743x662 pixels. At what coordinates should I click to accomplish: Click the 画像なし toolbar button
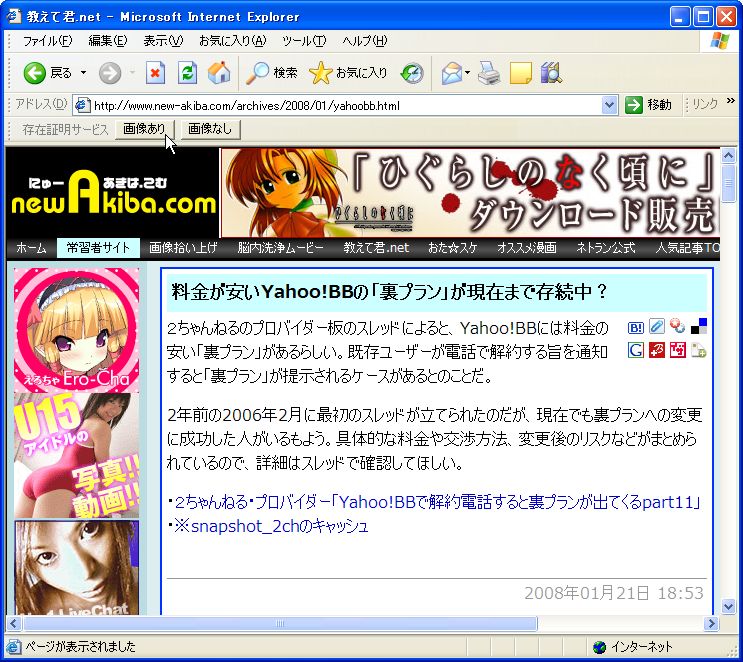(x=210, y=129)
